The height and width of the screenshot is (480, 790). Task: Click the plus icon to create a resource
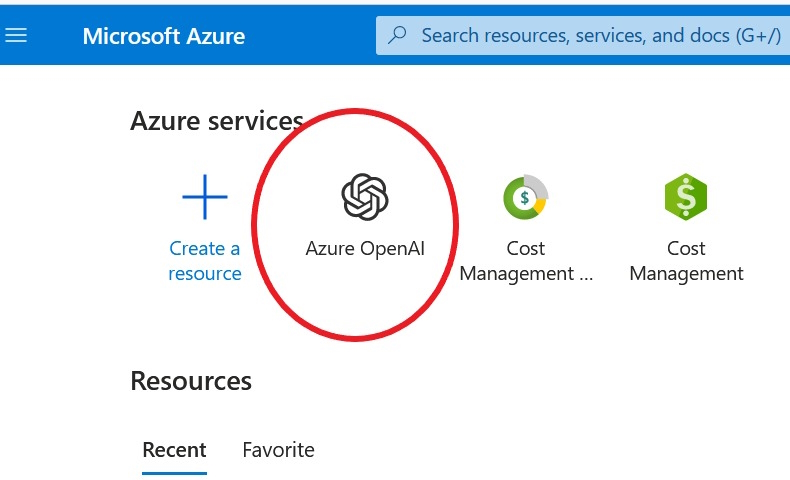pyautogui.click(x=205, y=196)
